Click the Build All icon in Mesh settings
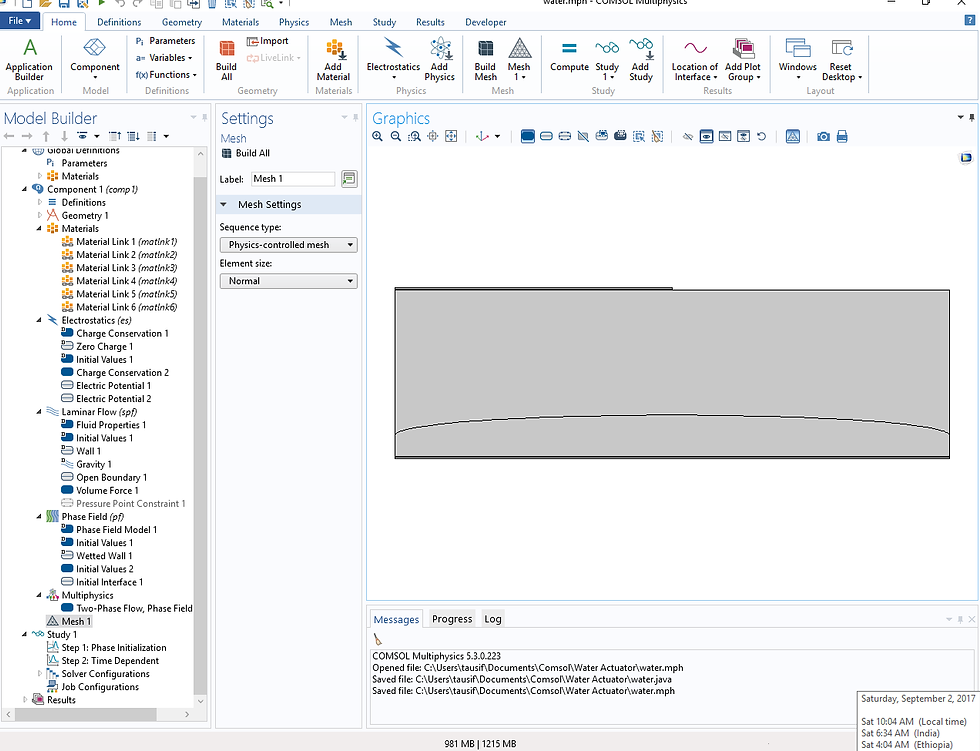The width and height of the screenshot is (980, 751). pyautogui.click(x=227, y=153)
